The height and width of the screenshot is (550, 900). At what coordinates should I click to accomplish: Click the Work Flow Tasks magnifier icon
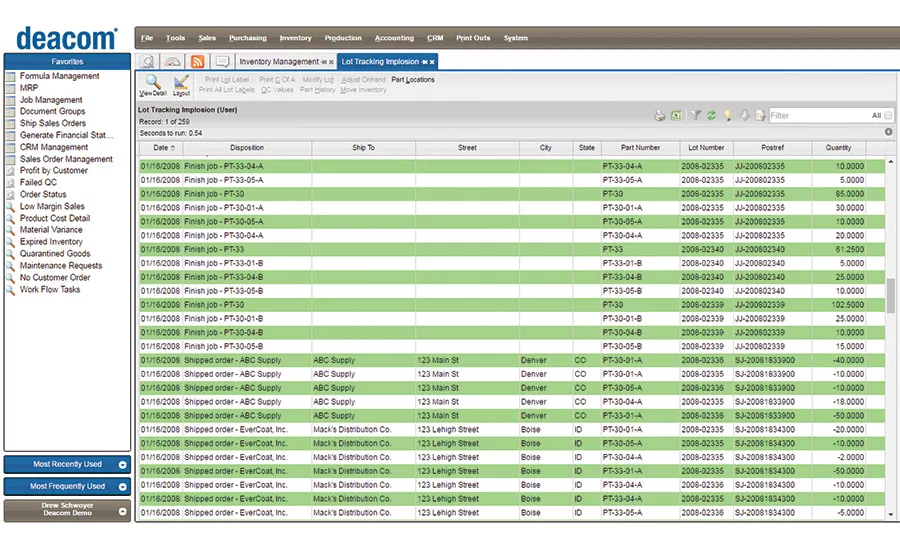tap(10, 289)
